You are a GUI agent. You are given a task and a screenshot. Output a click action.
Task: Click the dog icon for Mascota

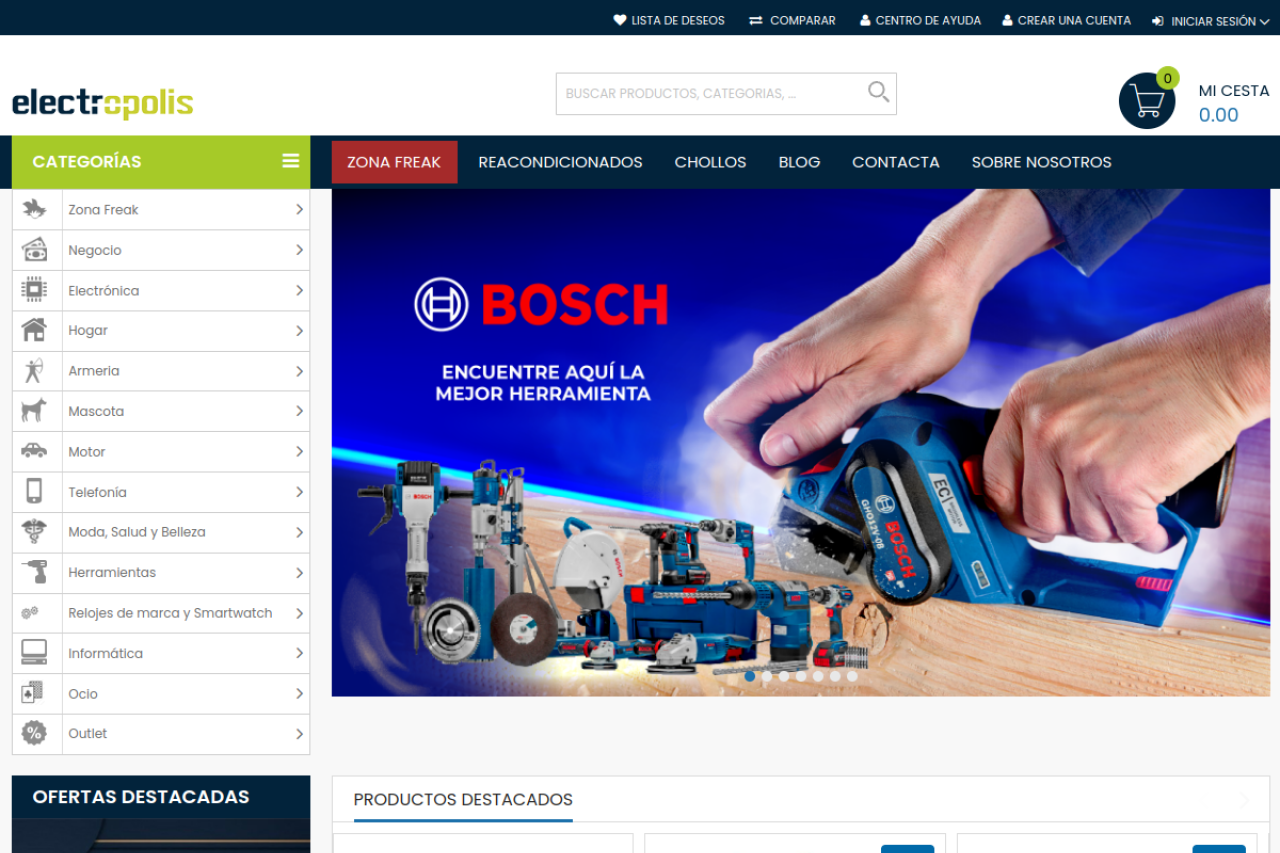35,411
